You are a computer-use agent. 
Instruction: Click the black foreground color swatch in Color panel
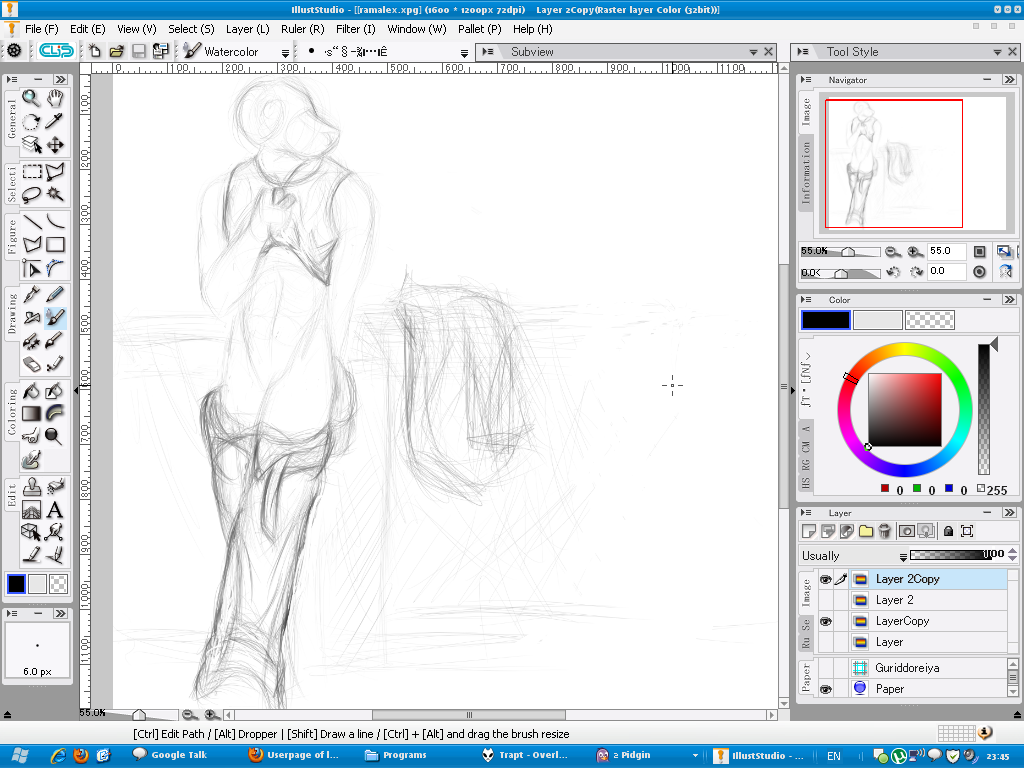pyautogui.click(x=826, y=320)
